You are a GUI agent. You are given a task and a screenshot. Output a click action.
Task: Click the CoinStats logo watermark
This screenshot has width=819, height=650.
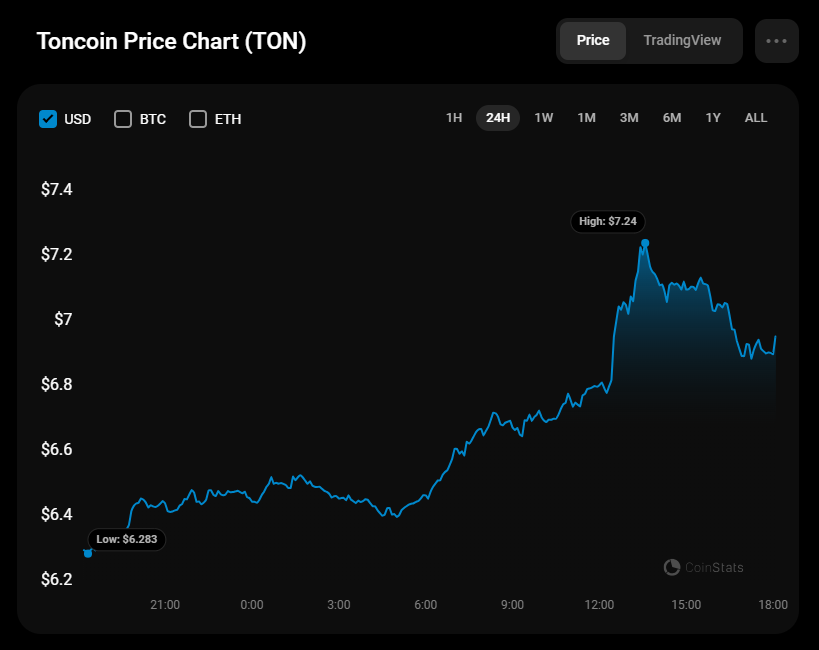[704, 568]
